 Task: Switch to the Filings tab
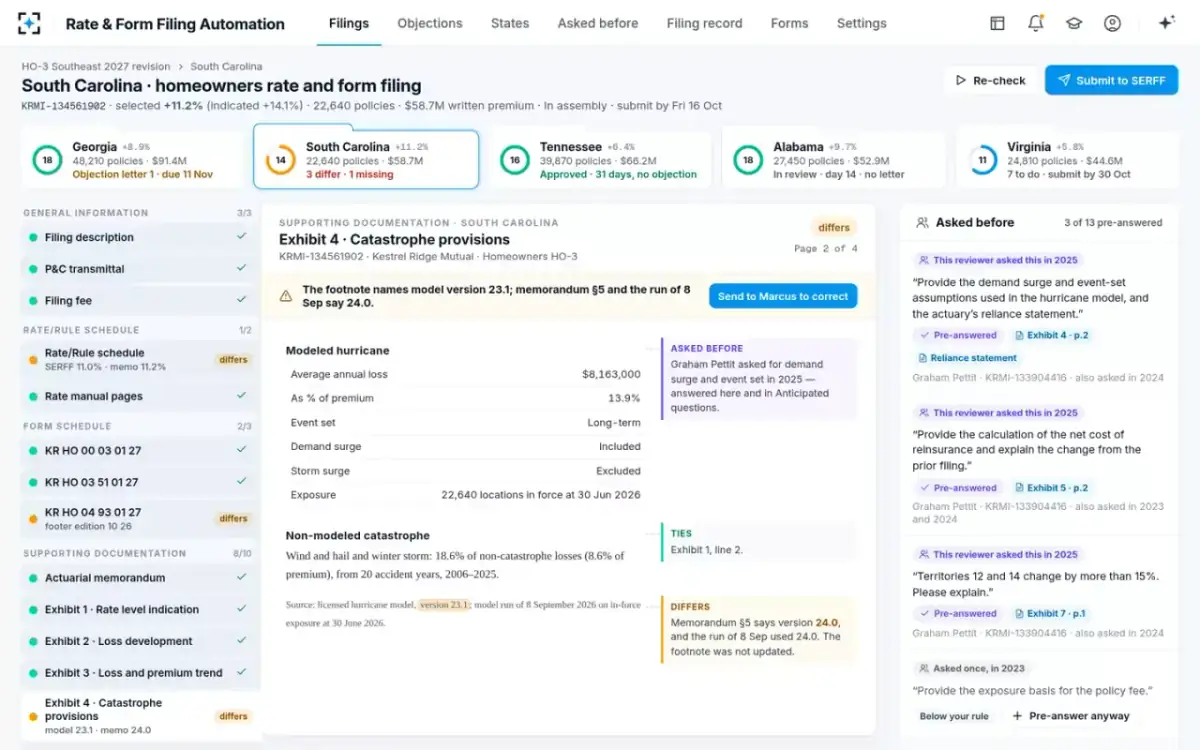coord(349,23)
